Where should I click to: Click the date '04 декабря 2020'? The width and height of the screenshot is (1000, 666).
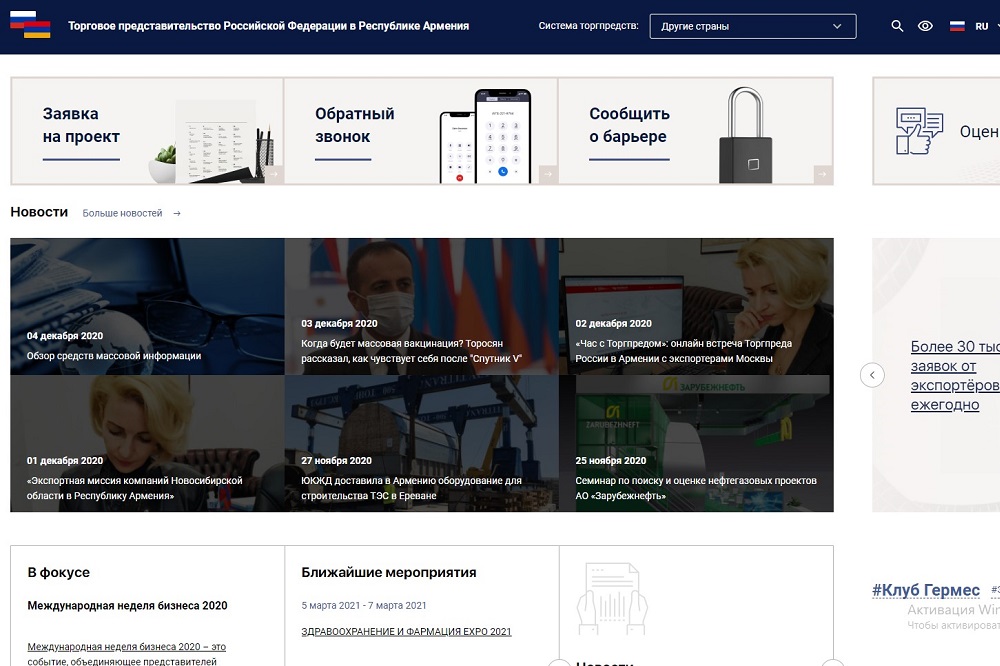tap(65, 336)
